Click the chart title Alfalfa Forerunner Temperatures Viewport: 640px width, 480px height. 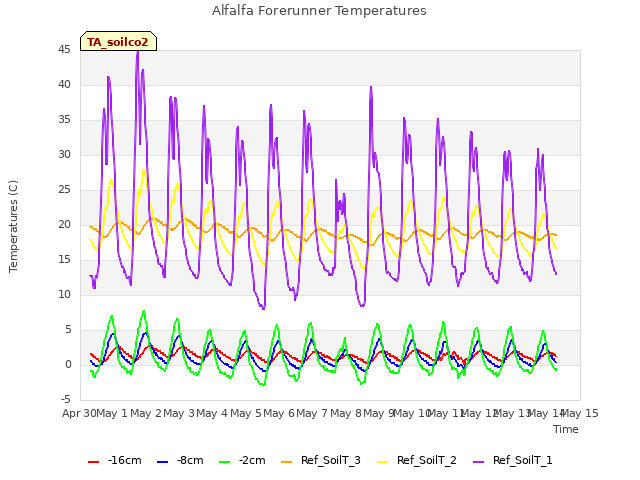click(x=319, y=11)
